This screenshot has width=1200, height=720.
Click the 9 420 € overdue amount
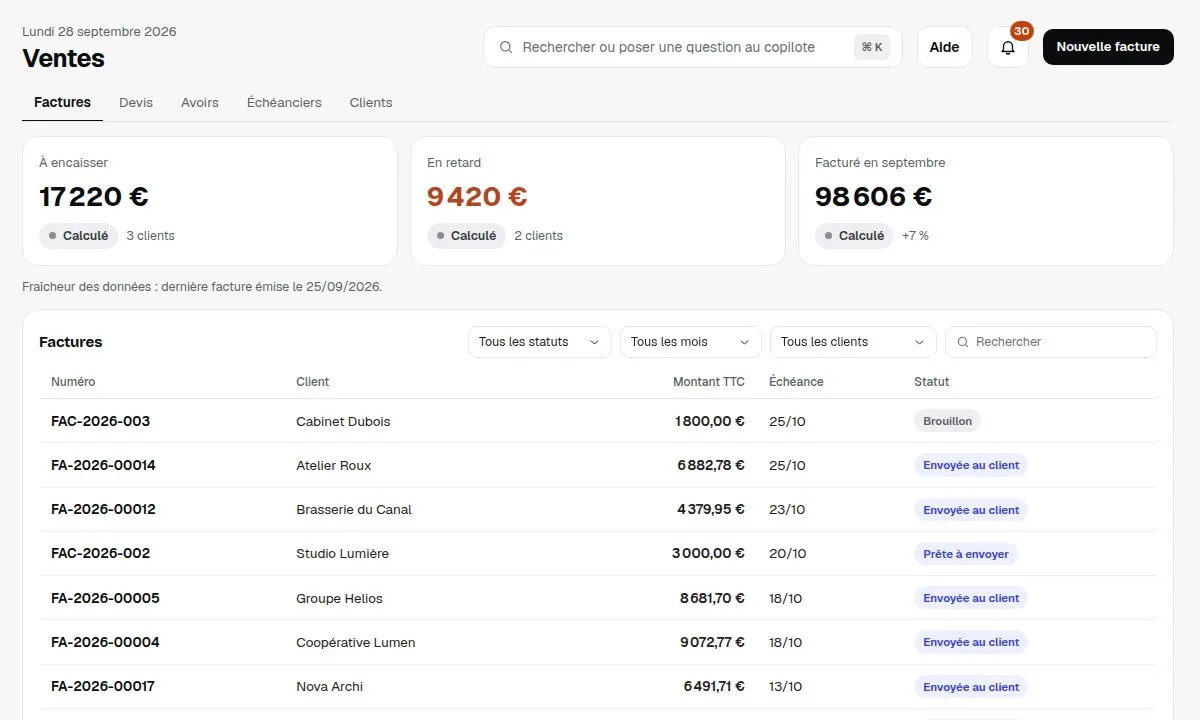(477, 196)
